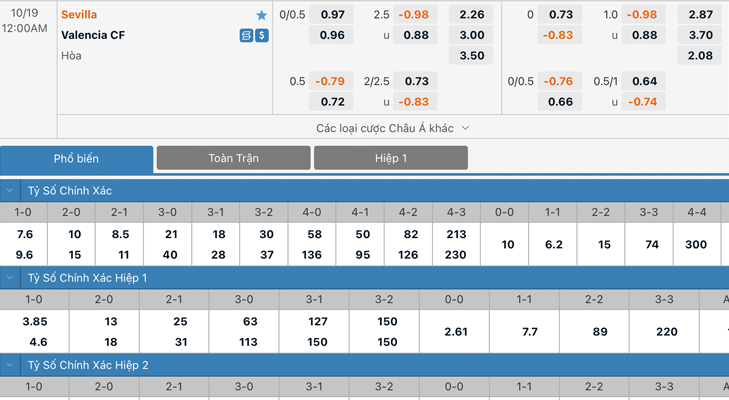
Task: Click the dollar sign icon beside Valencia CF
Action: pyautogui.click(x=262, y=35)
